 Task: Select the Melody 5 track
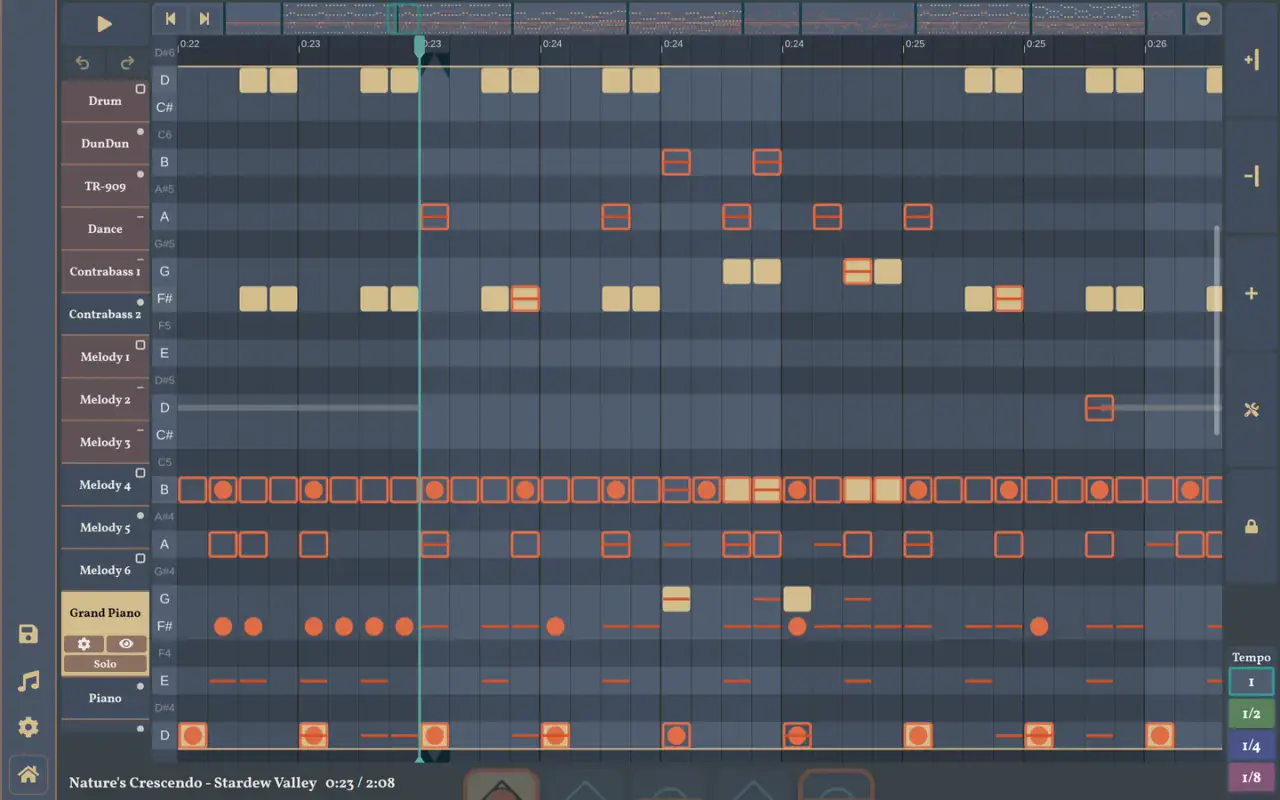[x=105, y=527]
